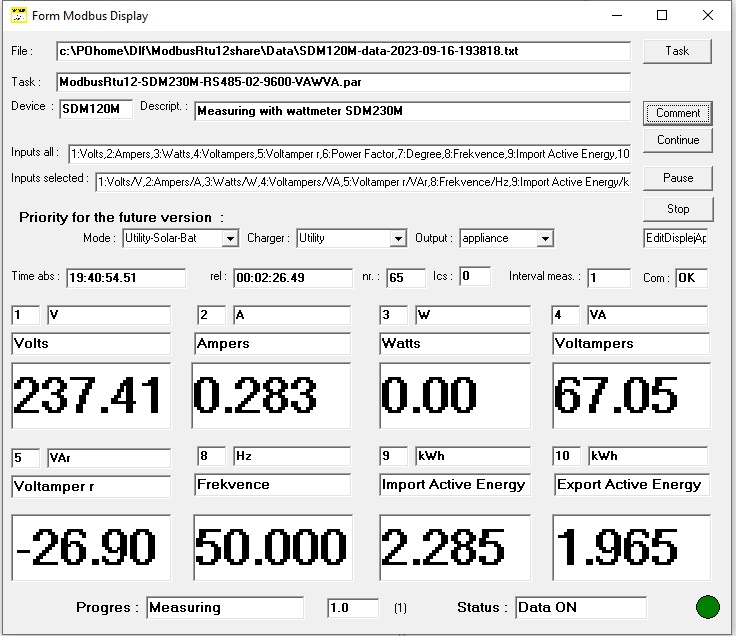The image size is (736, 636).
Task: Click the Volts value display 237.41
Action: tap(89, 396)
